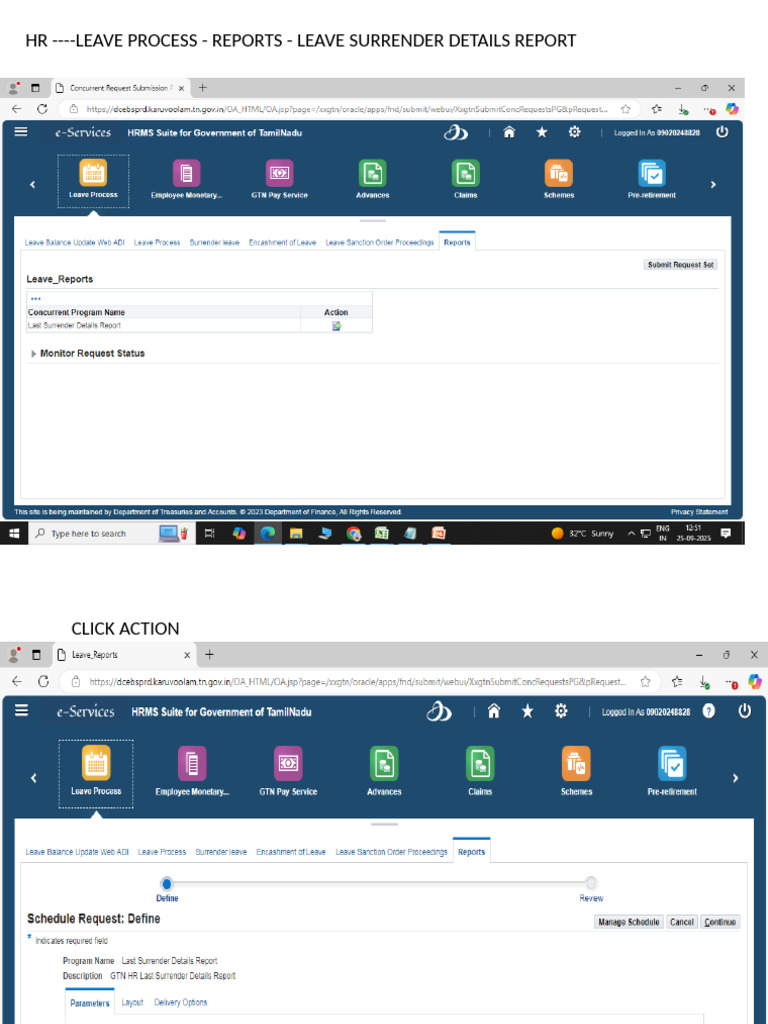Open GTN Pay Service module in lower screenshot
Screen dimensions: 768x1024
288,763
